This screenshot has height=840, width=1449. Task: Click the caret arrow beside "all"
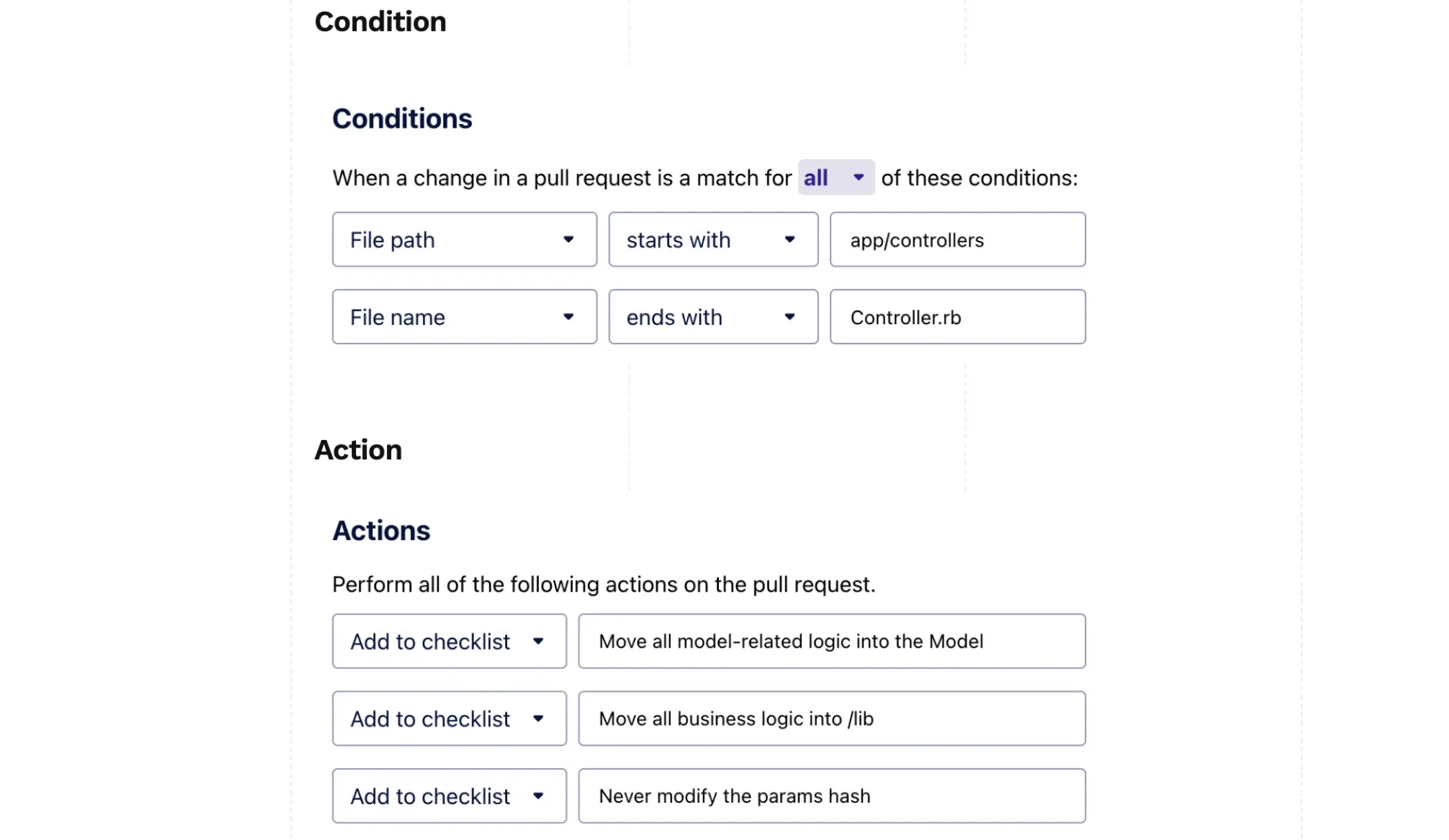(x=858, y=177)
